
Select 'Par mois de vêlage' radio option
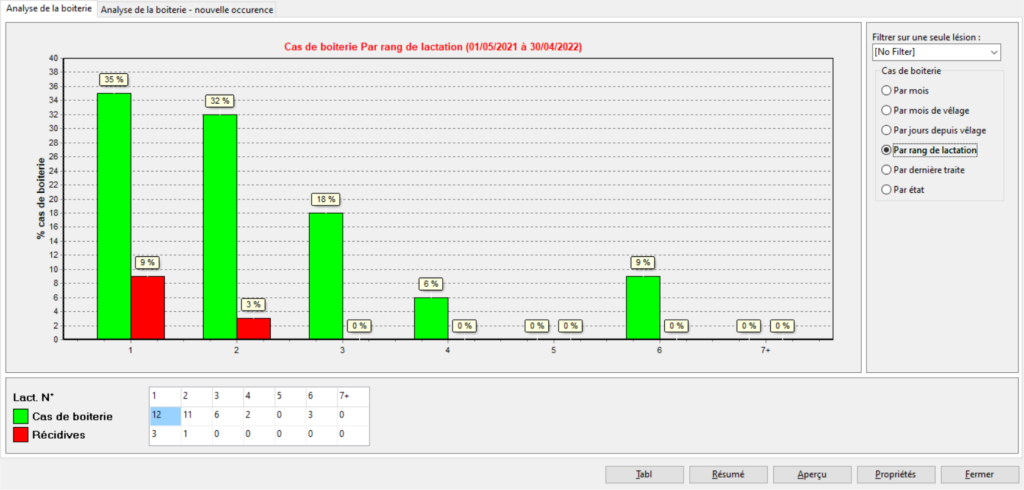pyautogui.click(x=886, y=110)
